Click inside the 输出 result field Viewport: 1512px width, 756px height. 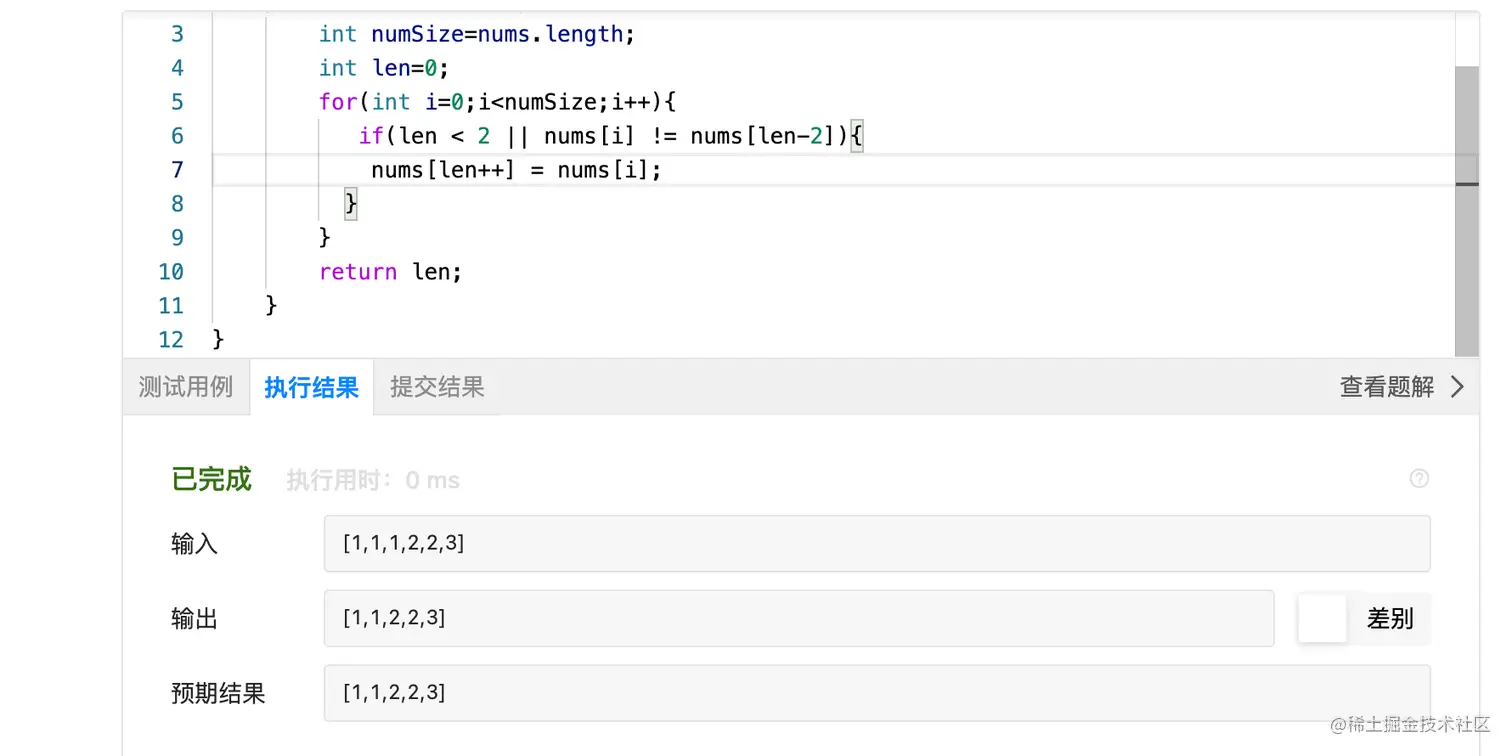[798, 619]
